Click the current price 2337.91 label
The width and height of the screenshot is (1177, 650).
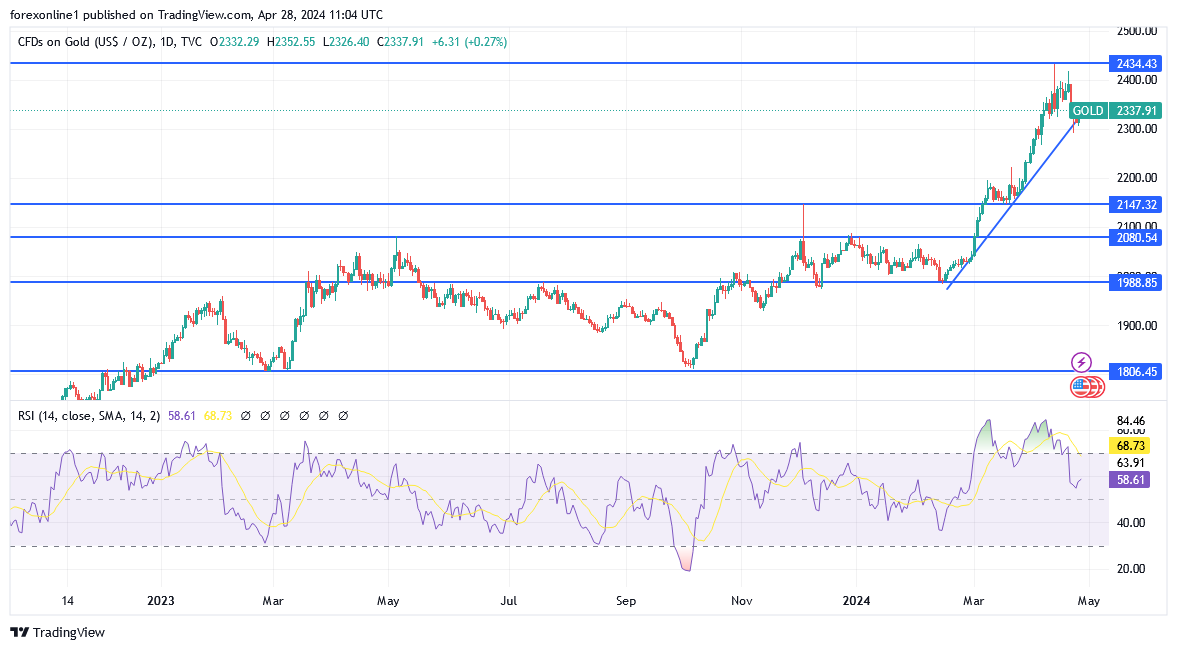1136,111
